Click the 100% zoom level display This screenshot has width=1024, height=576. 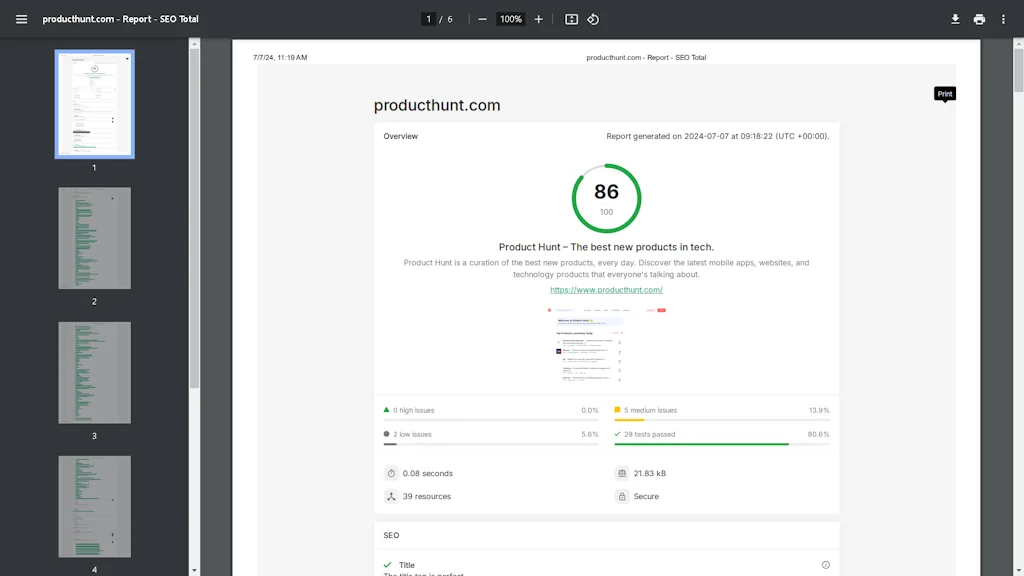click(510, 19)
